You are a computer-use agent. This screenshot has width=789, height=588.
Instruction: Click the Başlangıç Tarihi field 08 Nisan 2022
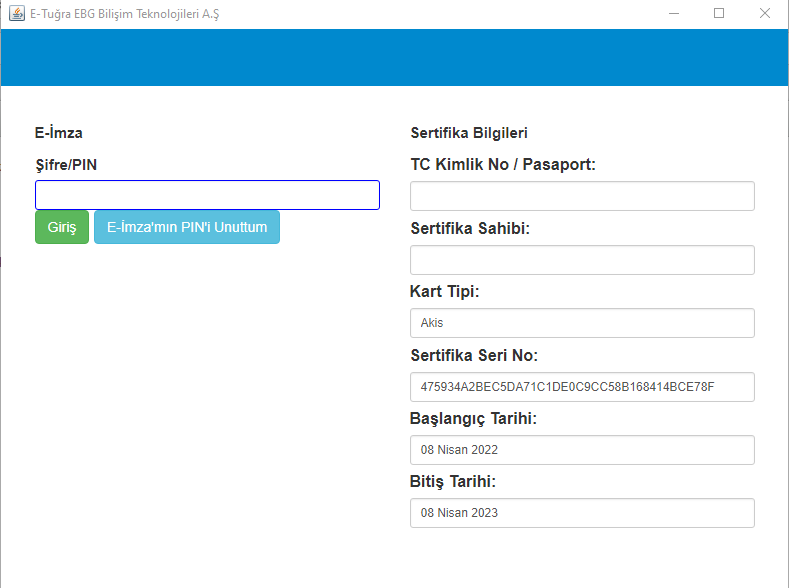pos(582,450)
